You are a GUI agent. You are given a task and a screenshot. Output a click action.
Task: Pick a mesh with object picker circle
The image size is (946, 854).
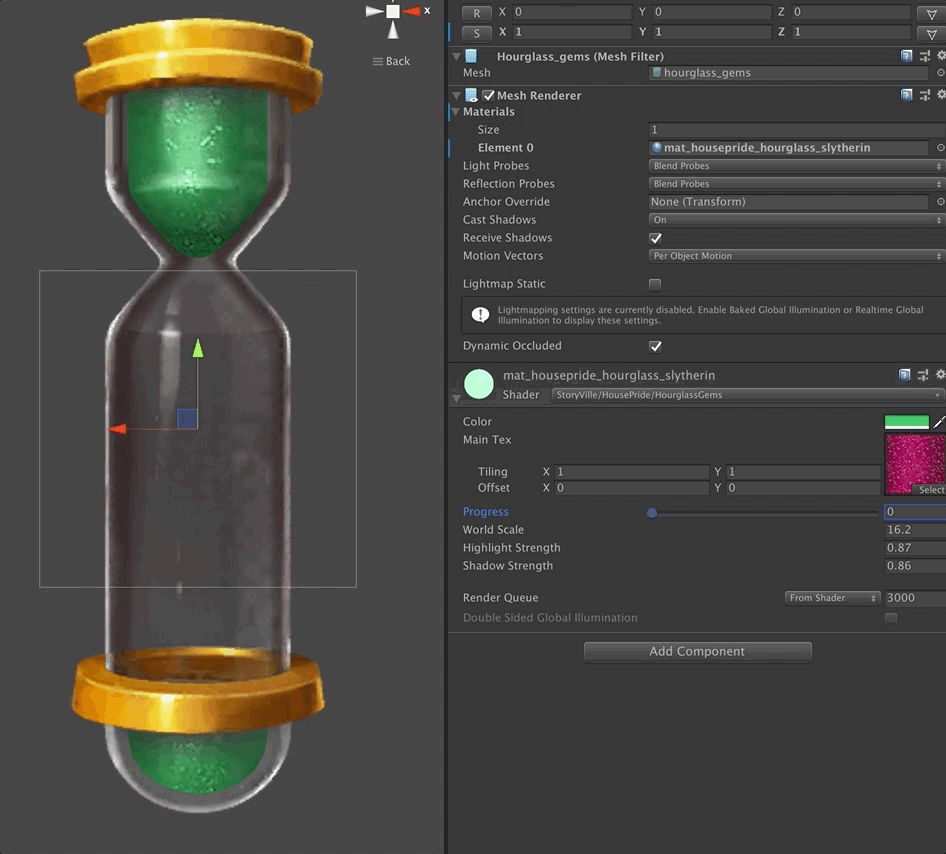tap(940, 72)
